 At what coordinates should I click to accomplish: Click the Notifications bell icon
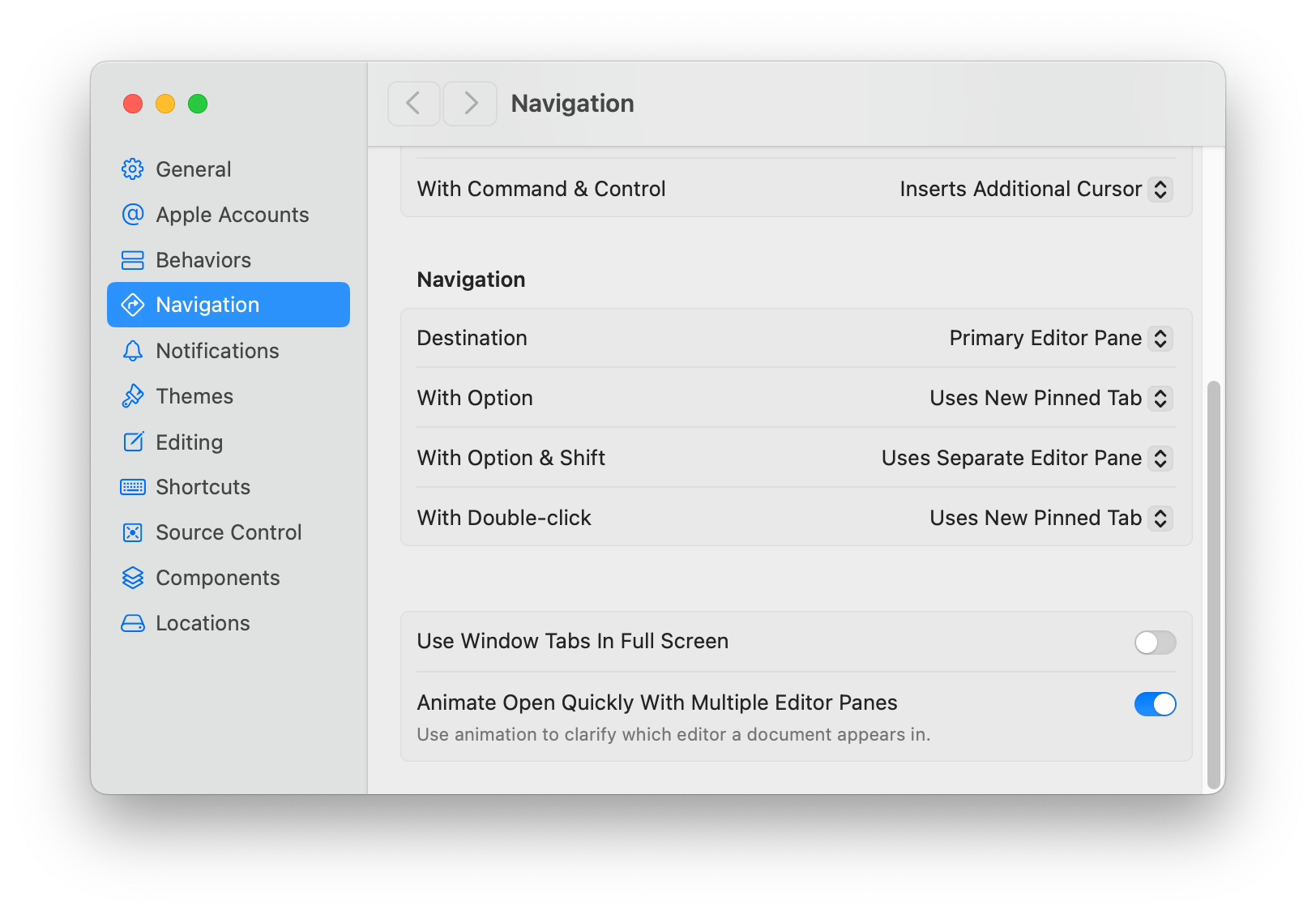tap(133, 351)
